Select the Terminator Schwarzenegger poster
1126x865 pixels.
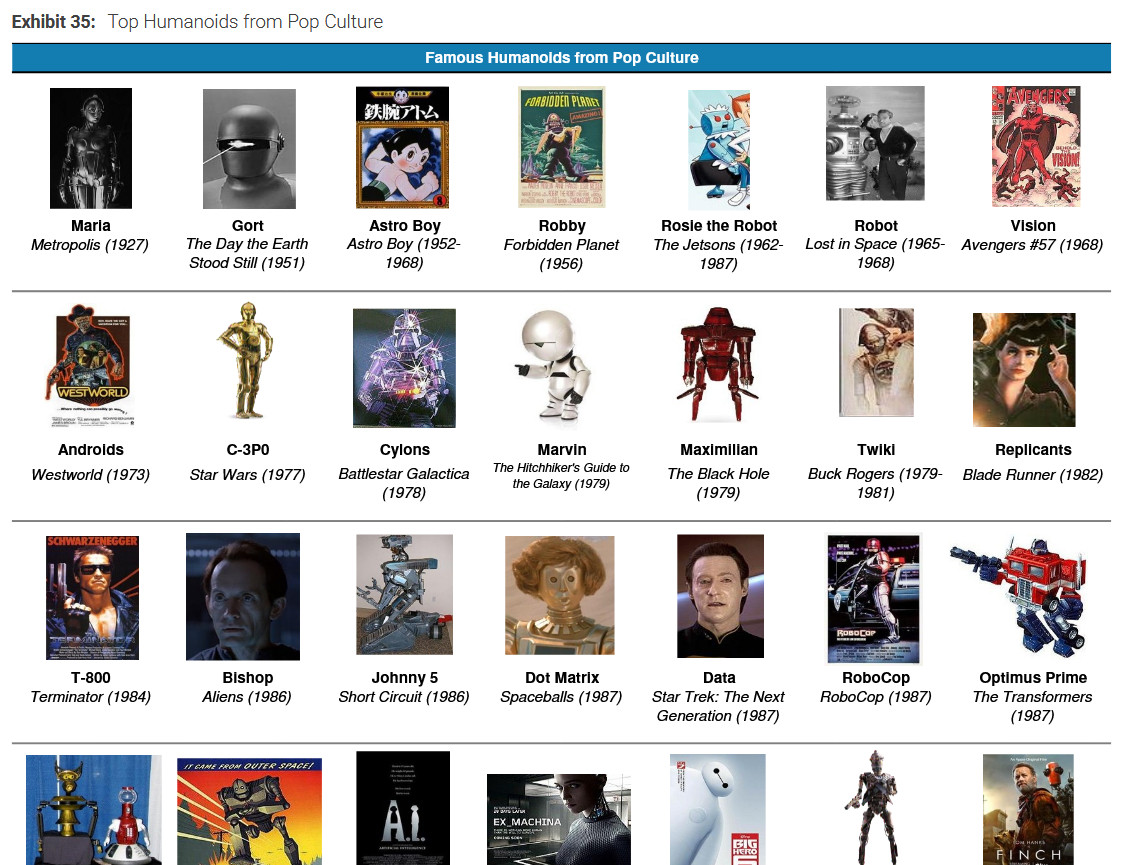(x=92, y=597)
